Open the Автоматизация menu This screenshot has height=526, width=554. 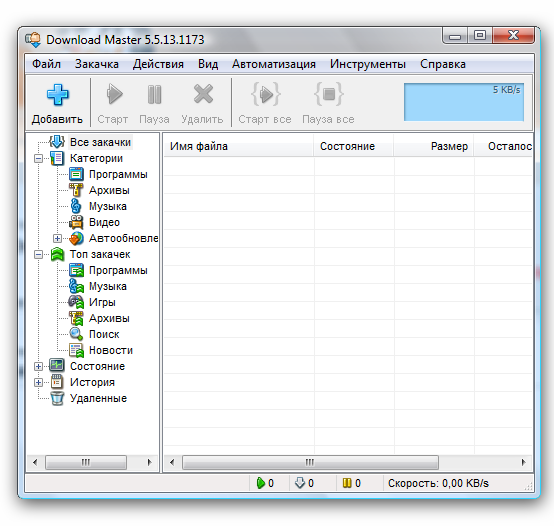click(x=274, y=64)
